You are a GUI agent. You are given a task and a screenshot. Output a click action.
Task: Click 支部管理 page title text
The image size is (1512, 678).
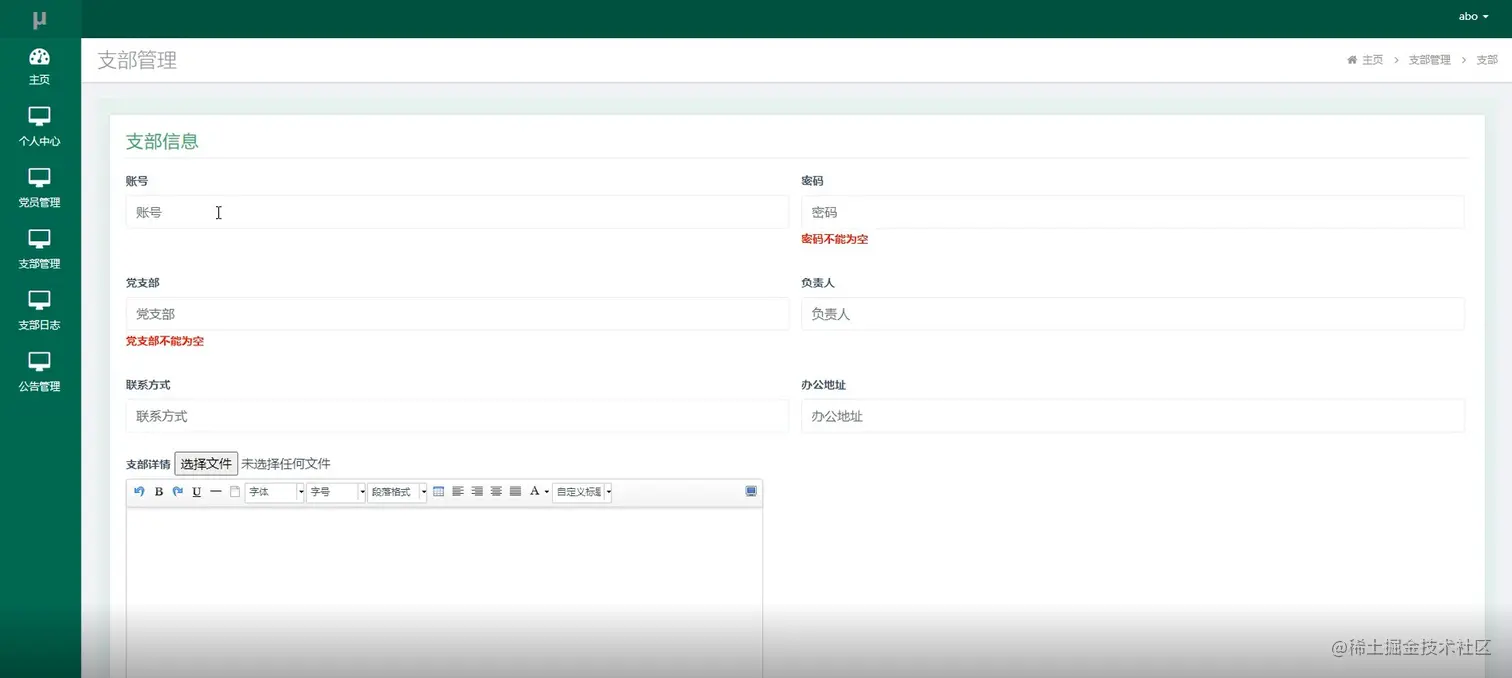(x=137, y=60)
